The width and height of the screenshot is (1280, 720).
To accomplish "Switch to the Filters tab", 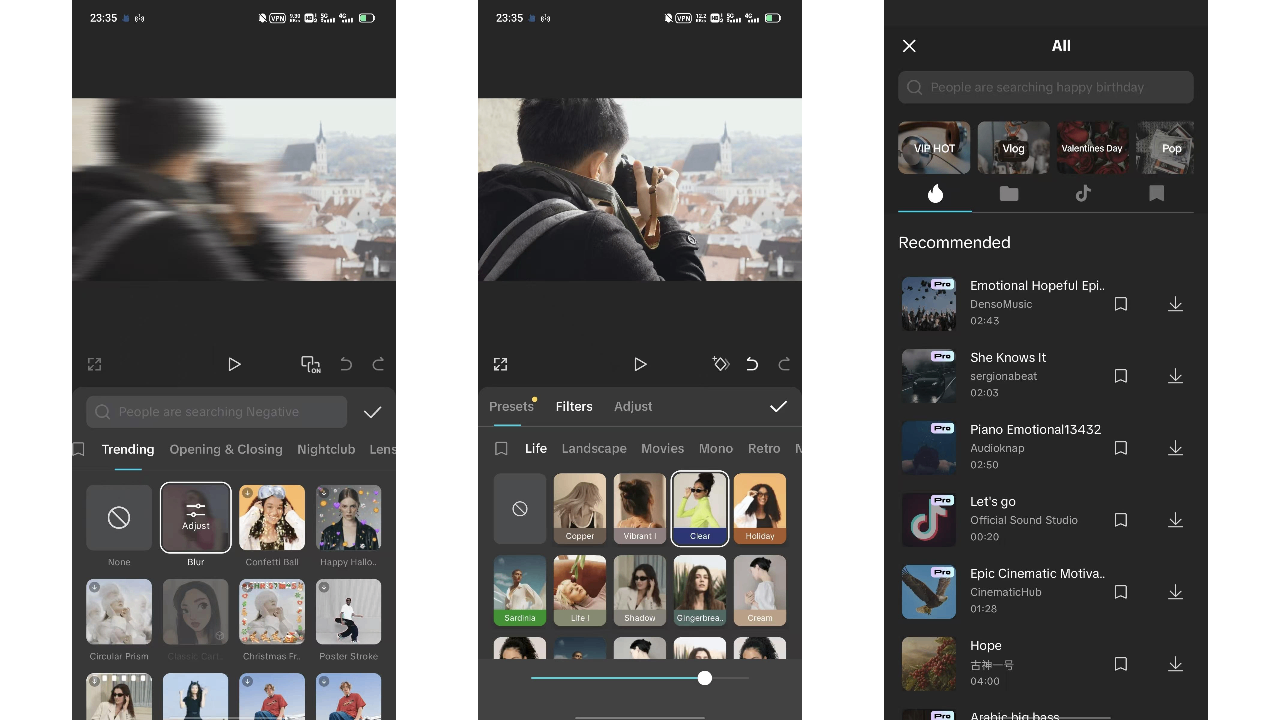I will (574, 406).
